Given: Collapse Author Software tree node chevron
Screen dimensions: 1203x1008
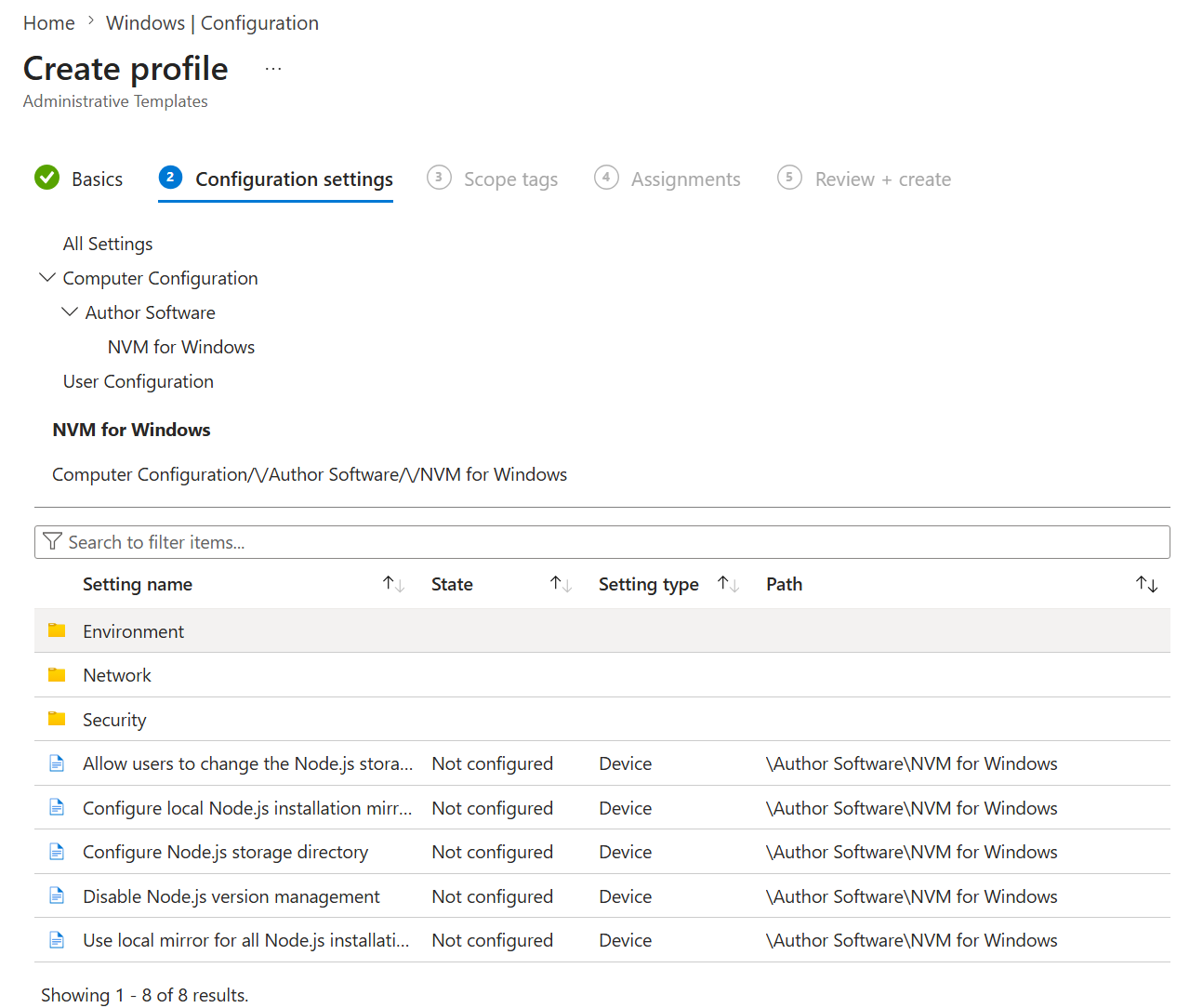Looking at the screenshot, I should [70, 312].
